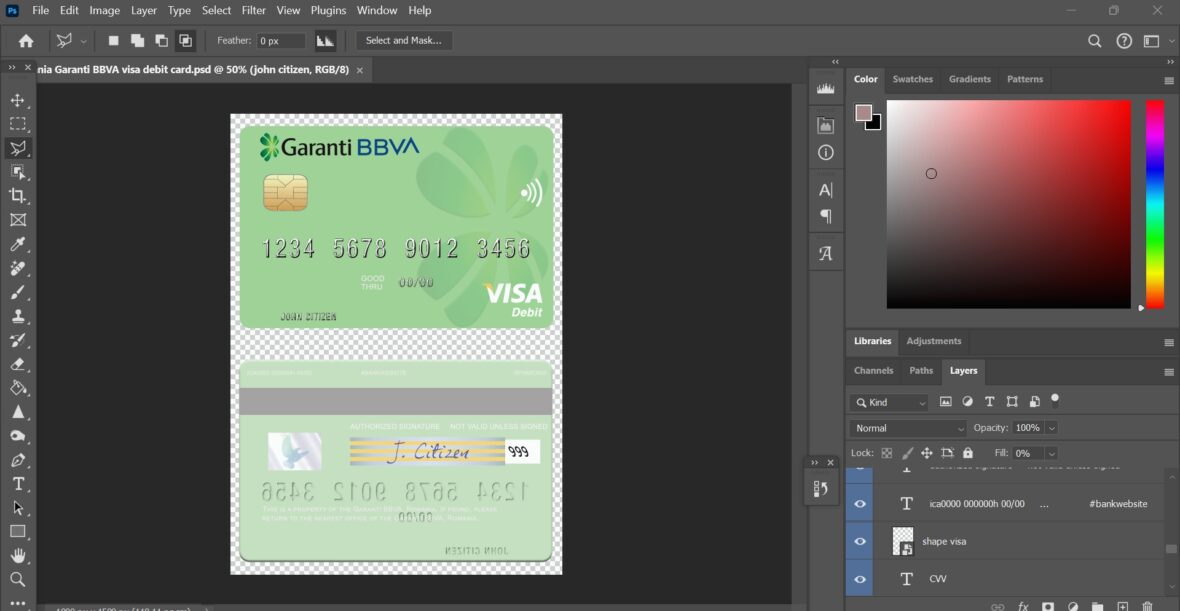Viewport: 1180px width, 611px height.
Task: Select the Frame tool
Action: click(x=18, y=220)
